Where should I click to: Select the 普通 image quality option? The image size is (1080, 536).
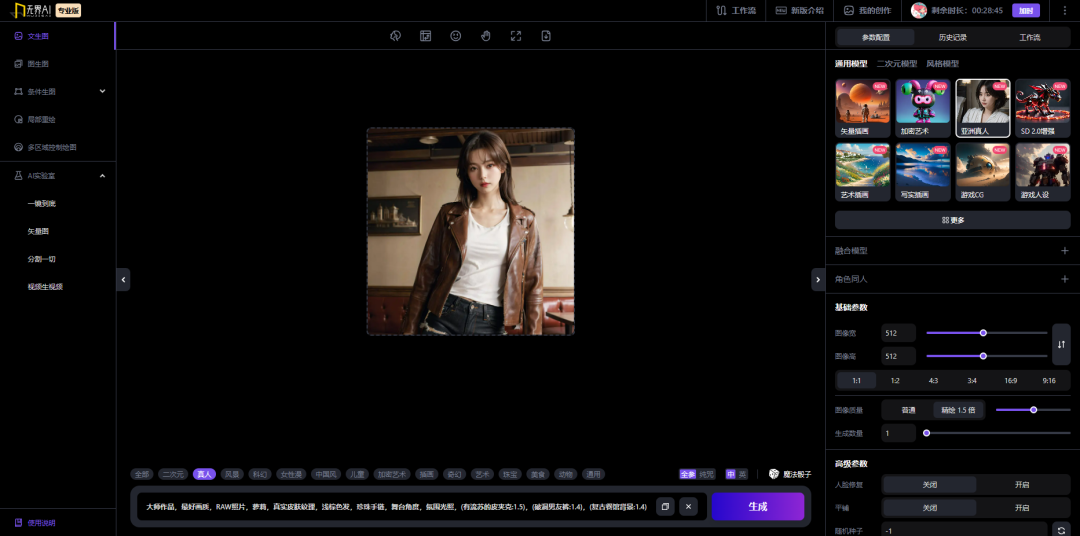908,409
